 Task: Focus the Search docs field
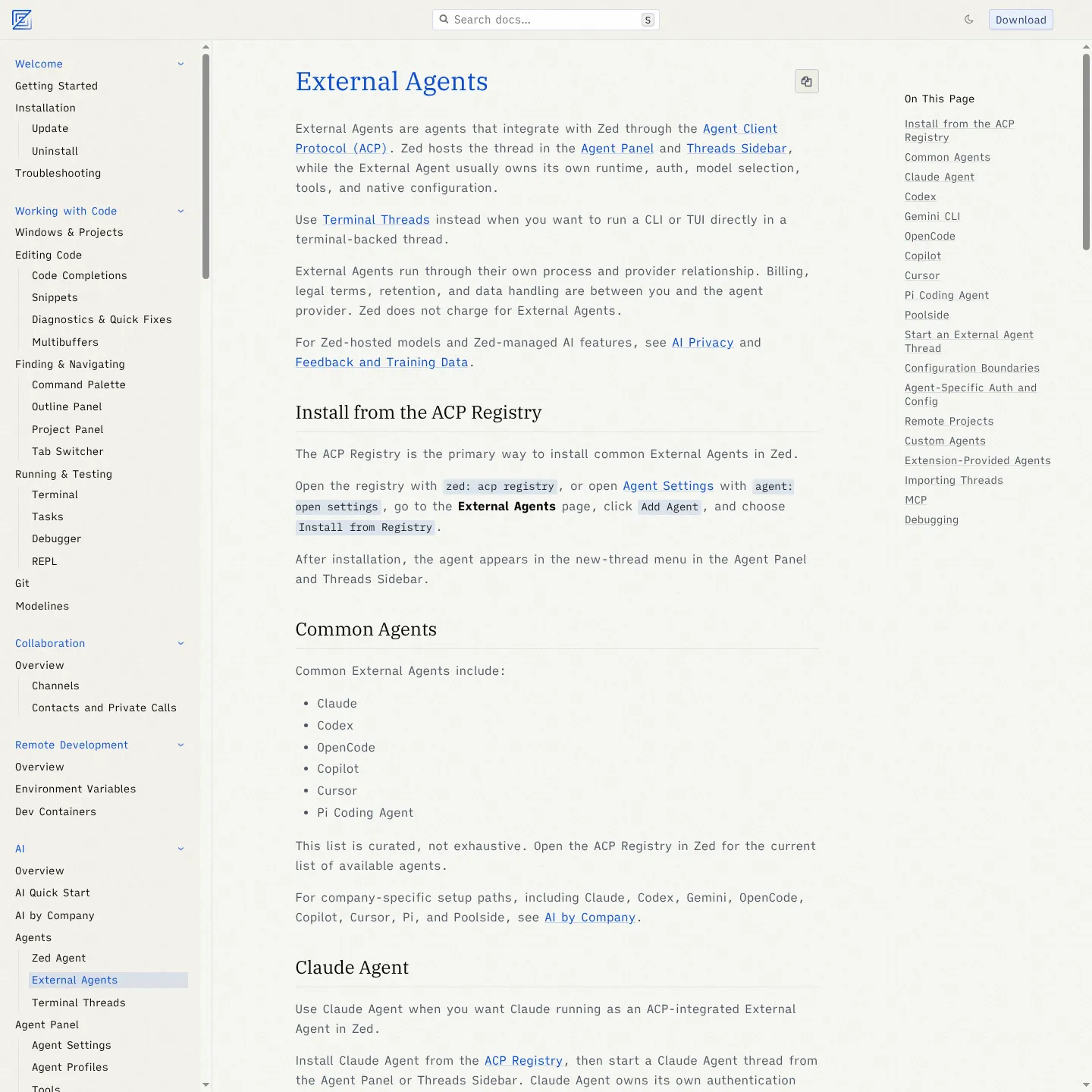[x=546, y=20]
